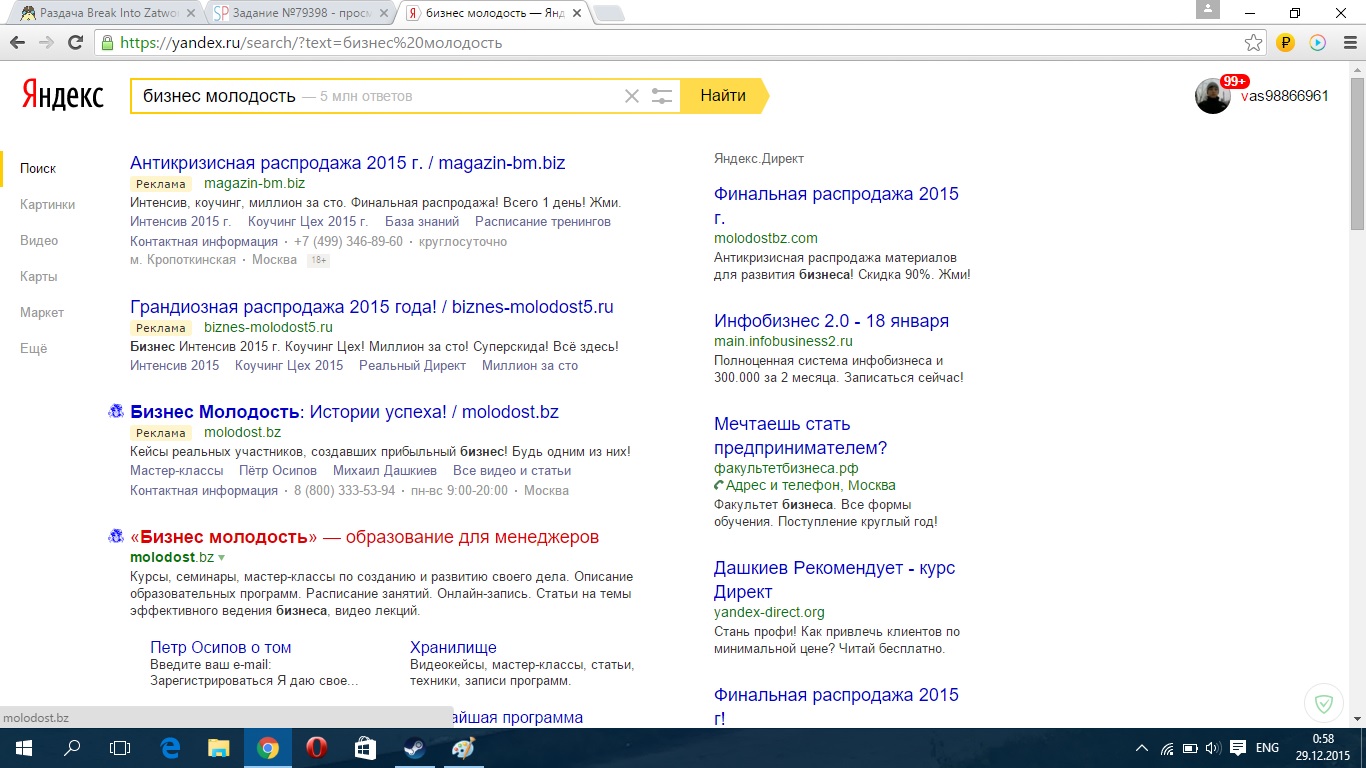Expand 'Ещё' in the left sidebar
Image resolution: width=1366 pixels, height=768 pixels.
click(x=33, y=349)
